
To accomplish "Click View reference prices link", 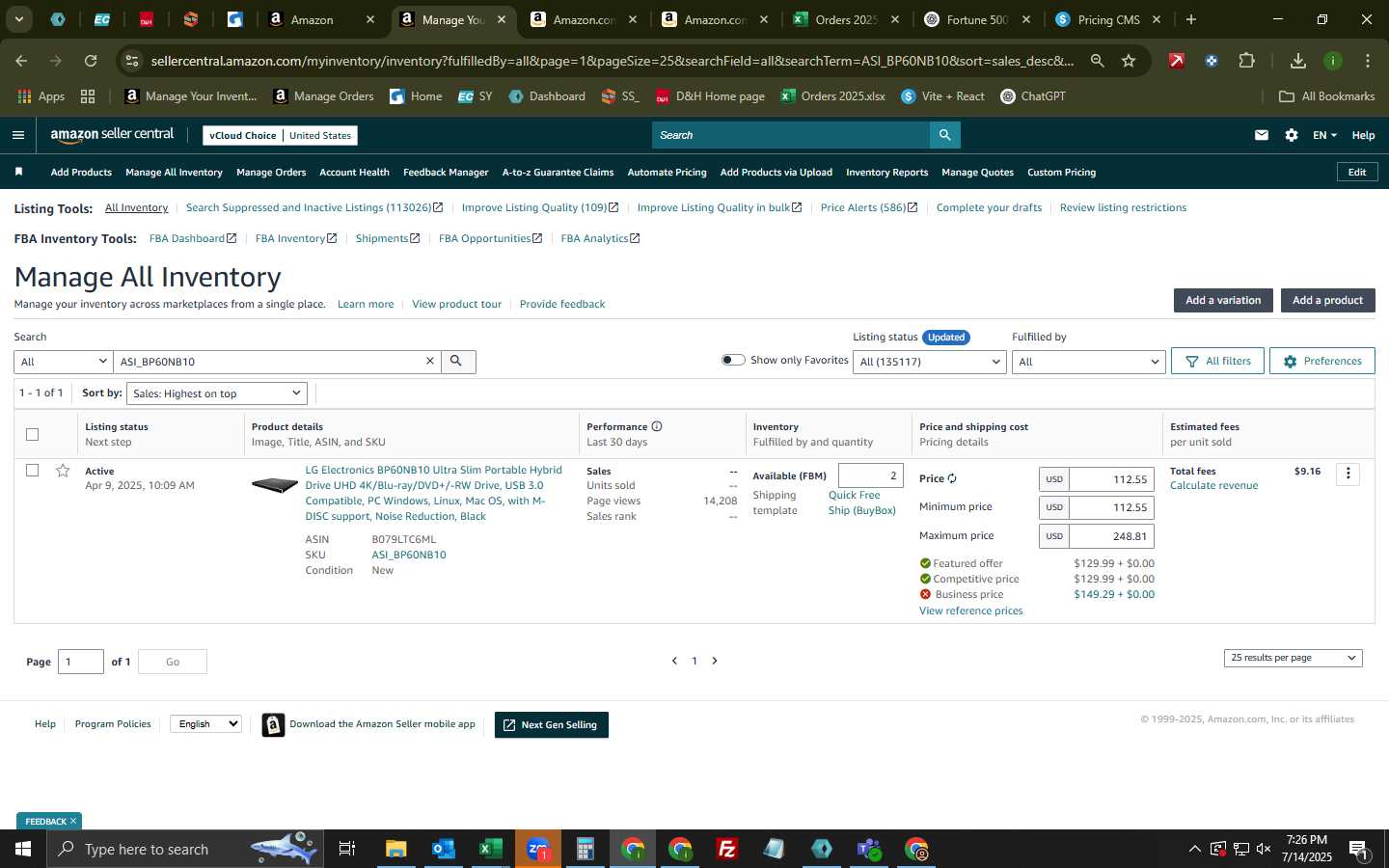I will 970,610.
